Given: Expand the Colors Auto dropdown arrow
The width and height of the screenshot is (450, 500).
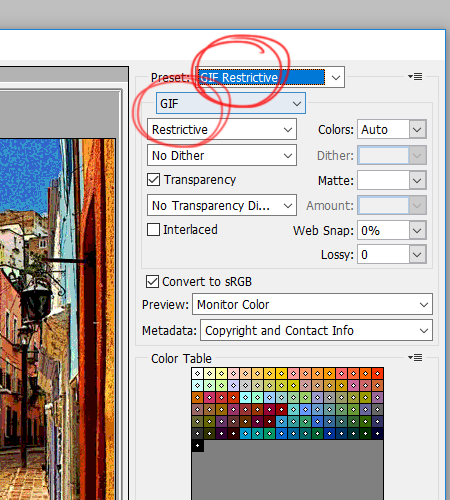Looking at the screenshot, I should [x=417, y=129].
